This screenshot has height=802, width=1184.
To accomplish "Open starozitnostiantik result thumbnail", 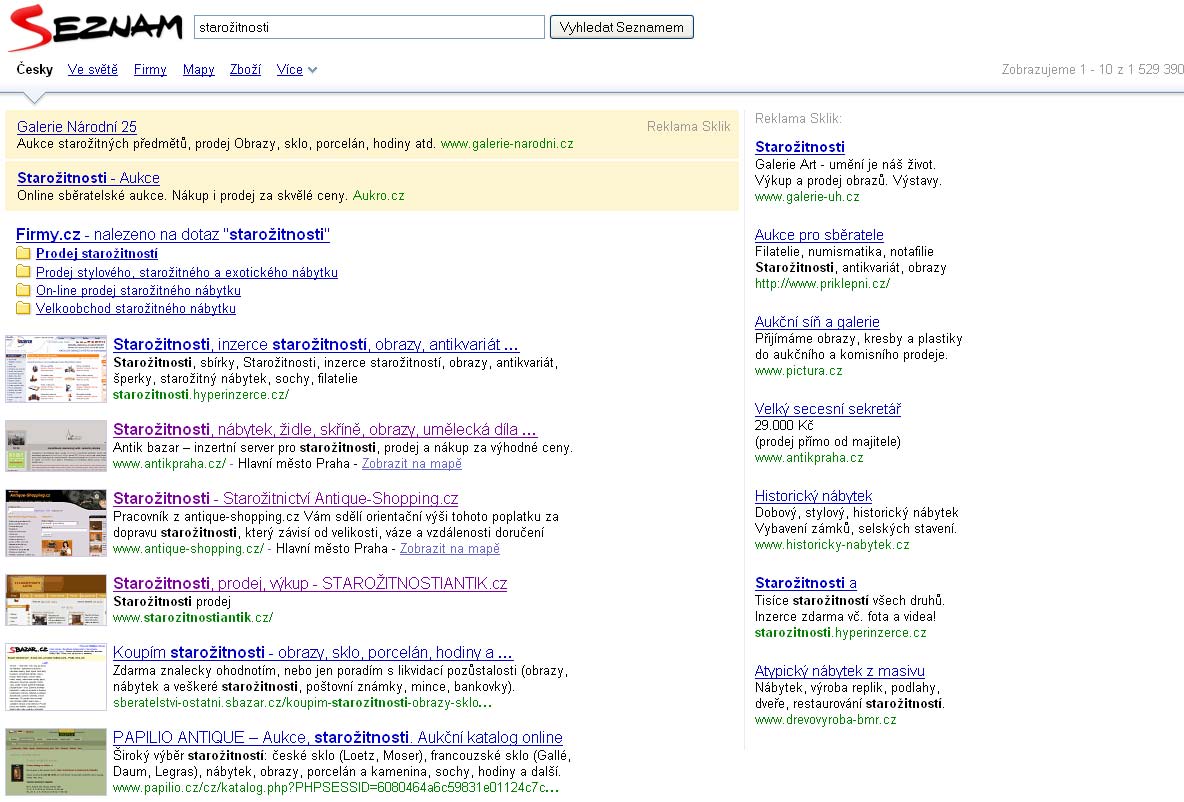I will 56,600.
